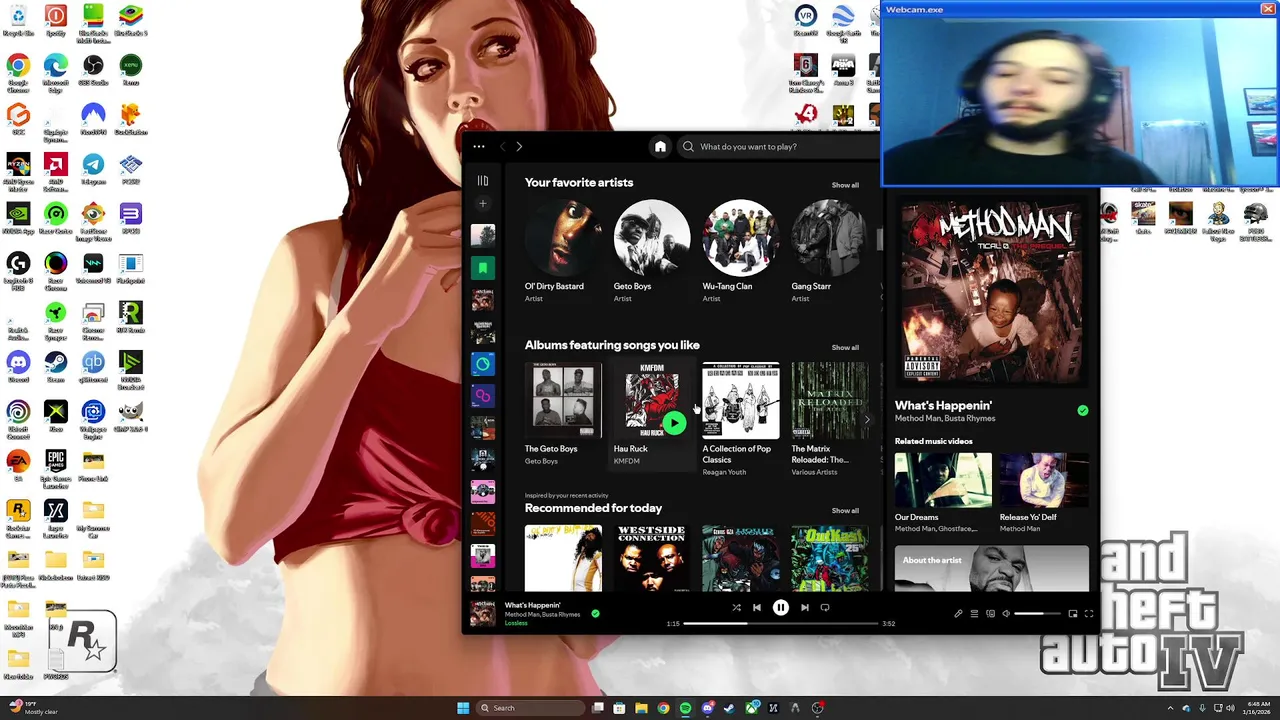Open Recycle Bin on the desktop

pyautogui.click(x=18, y=21)
